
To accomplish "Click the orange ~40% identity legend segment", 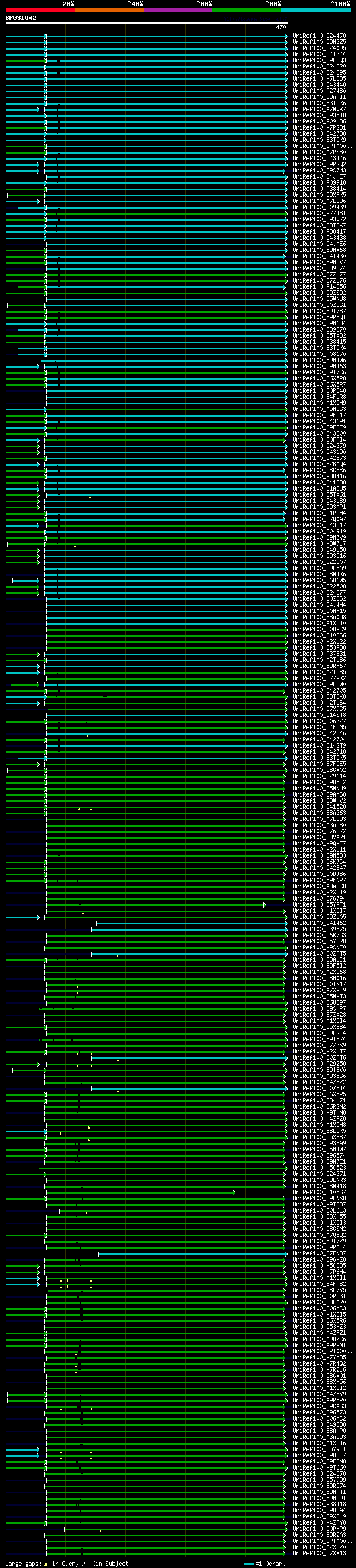I will [x=109, y=10].
